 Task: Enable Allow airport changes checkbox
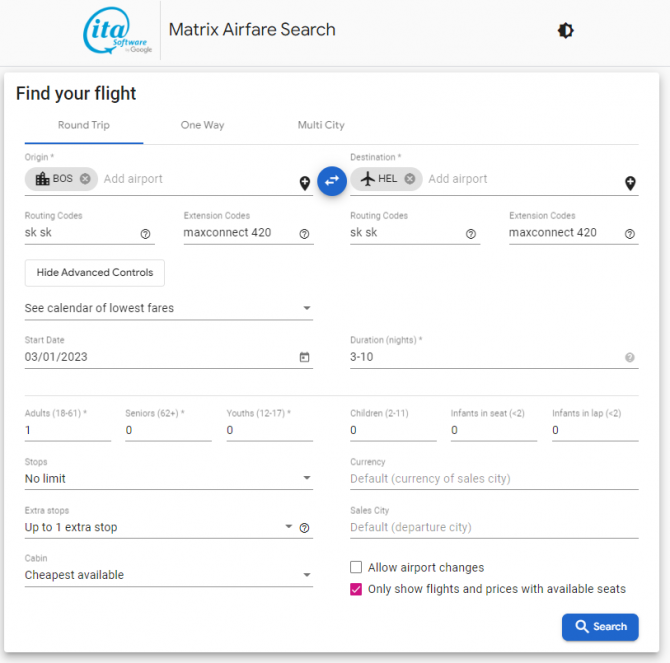(356, 567)
